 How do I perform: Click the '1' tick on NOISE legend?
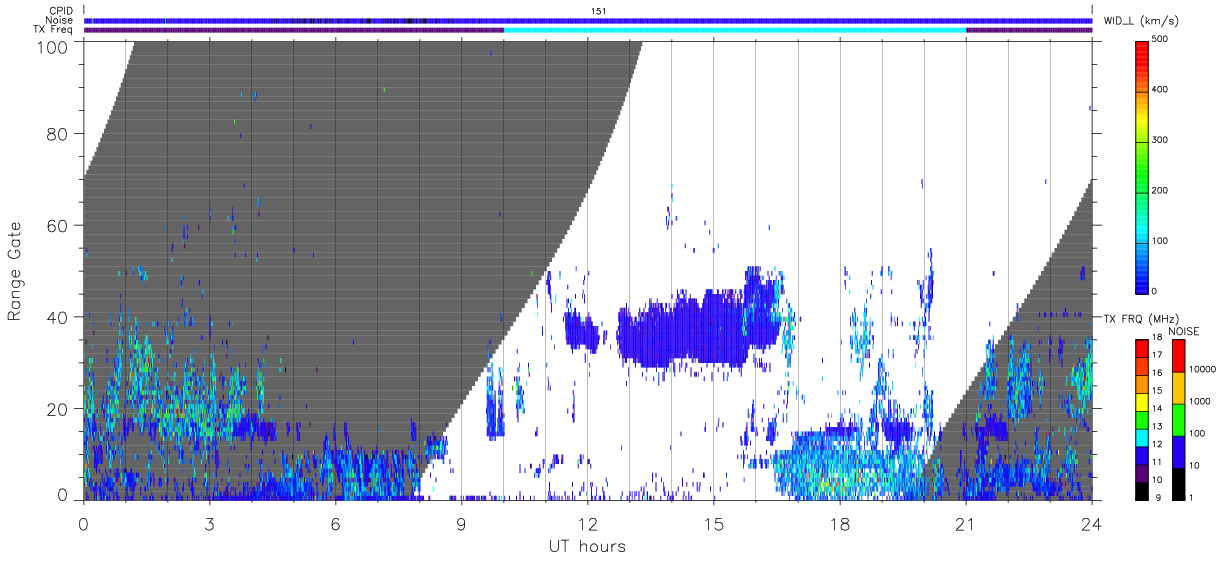pyautogui.click(x=1193, y=498)
